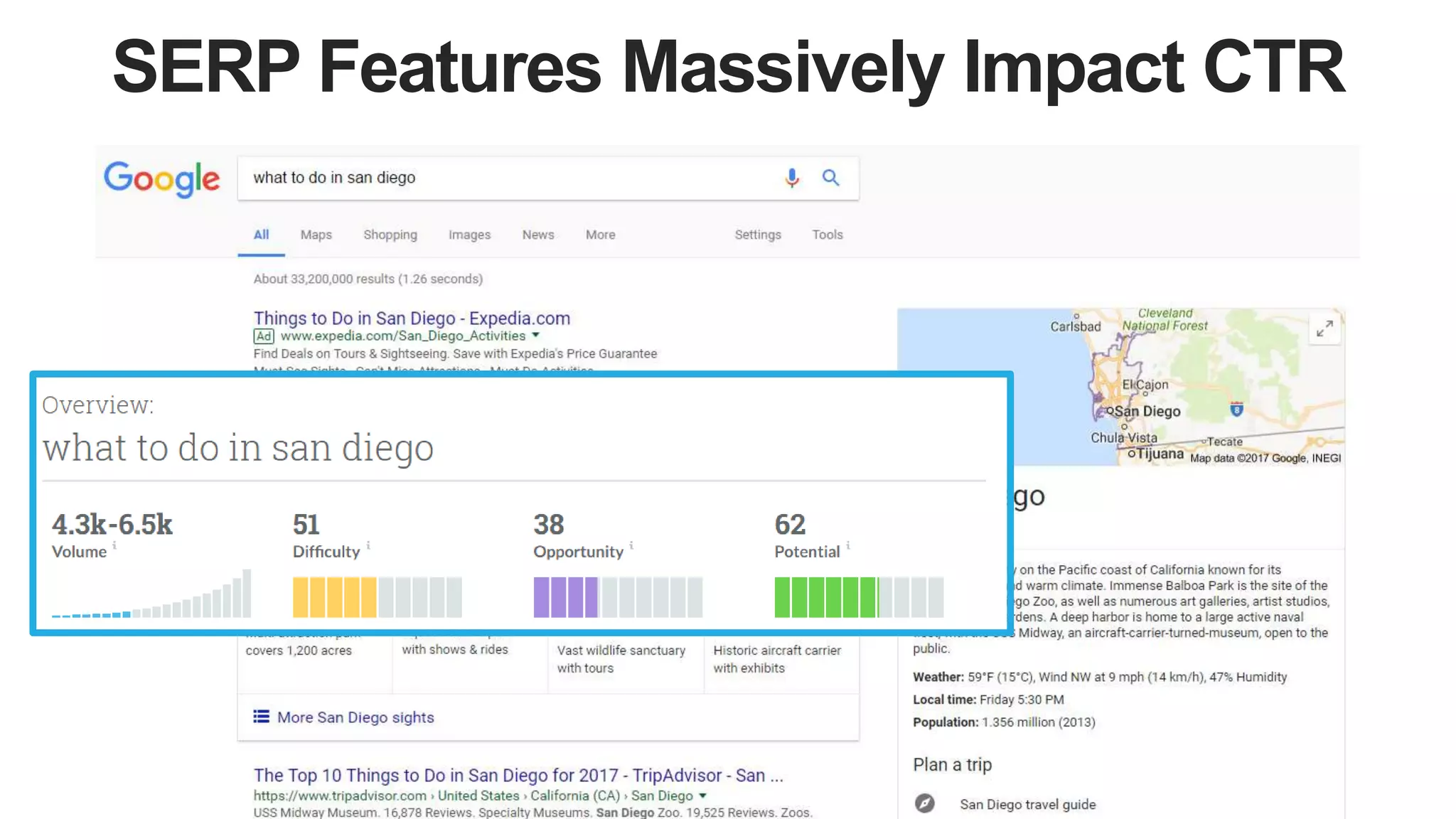
Task: Click the Opportunity info icon
Action: click(x=631, y=545)
